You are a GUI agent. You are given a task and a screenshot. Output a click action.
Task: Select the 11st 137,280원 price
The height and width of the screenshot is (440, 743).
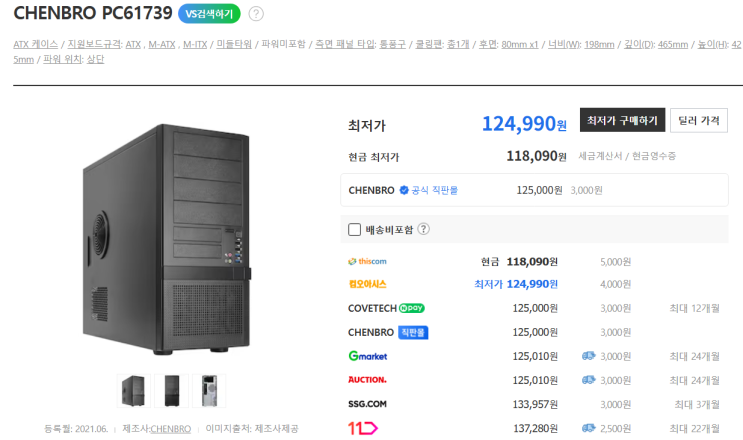[x=535, y=429]
